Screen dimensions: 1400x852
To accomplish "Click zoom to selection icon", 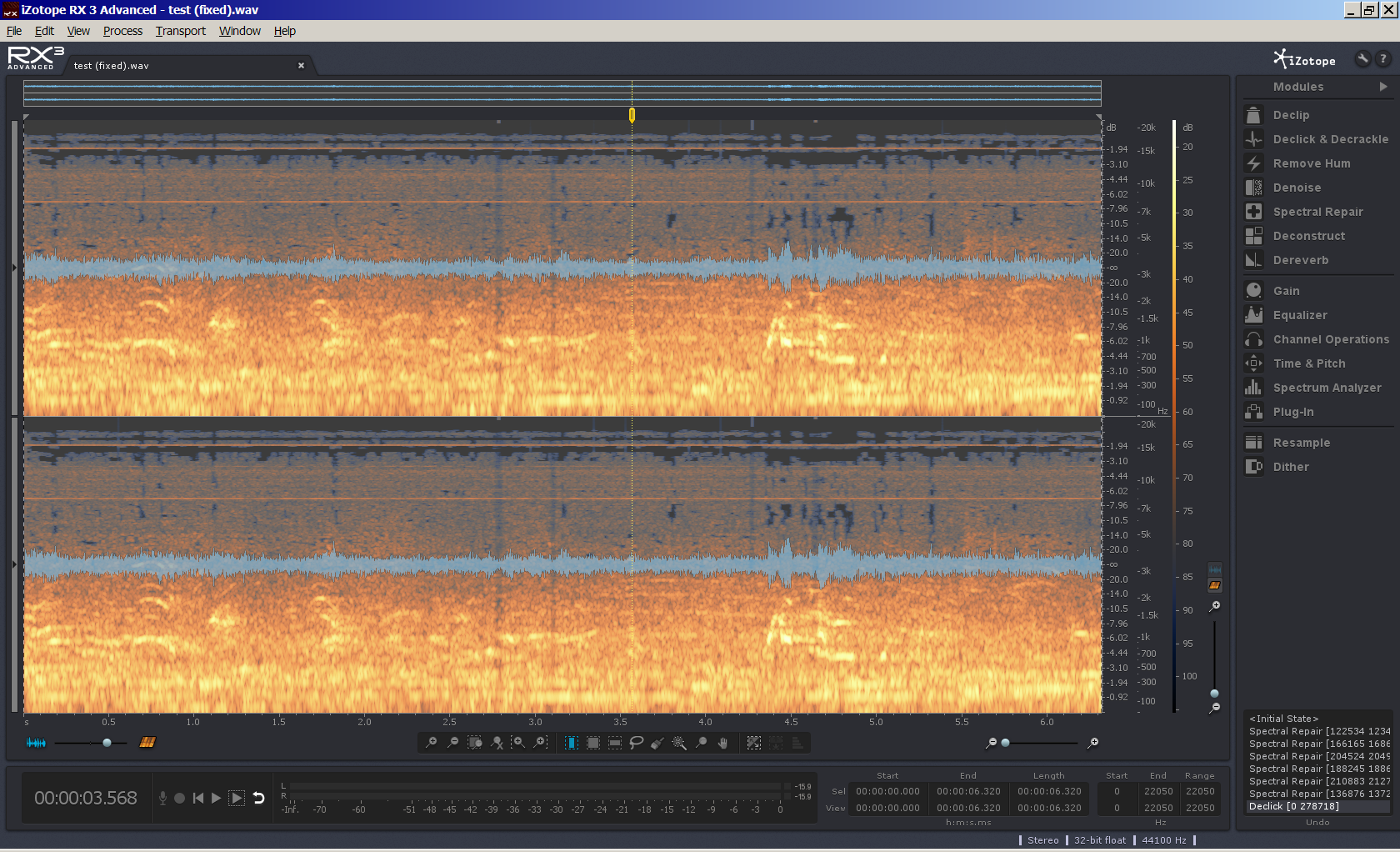I will (475, 743).
